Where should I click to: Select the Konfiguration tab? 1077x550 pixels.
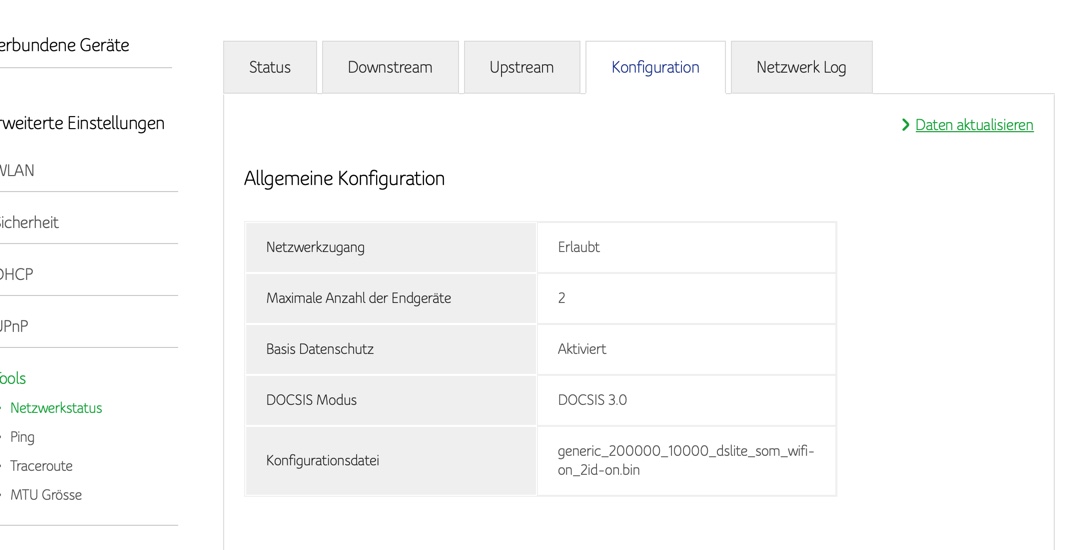tap(655, 67)
